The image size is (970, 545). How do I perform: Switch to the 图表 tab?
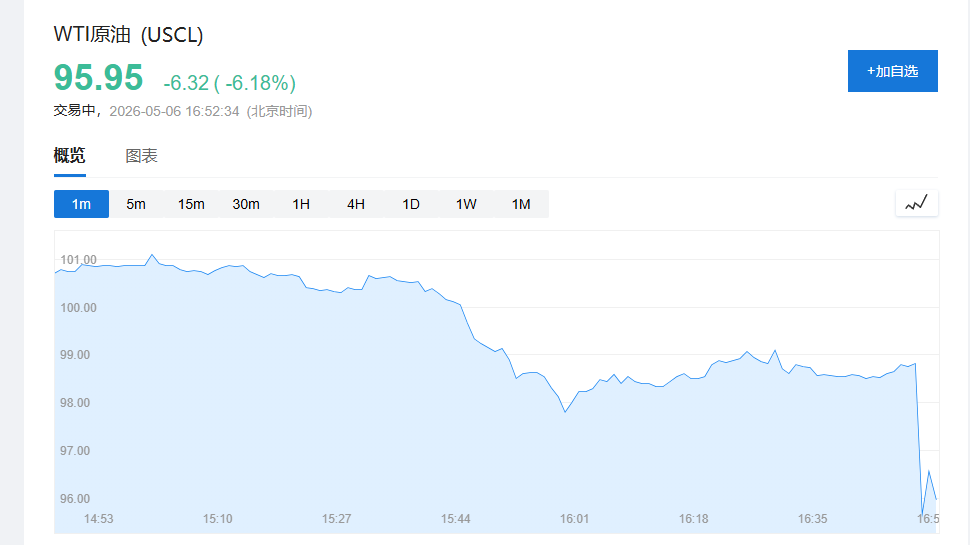[142, 156]
